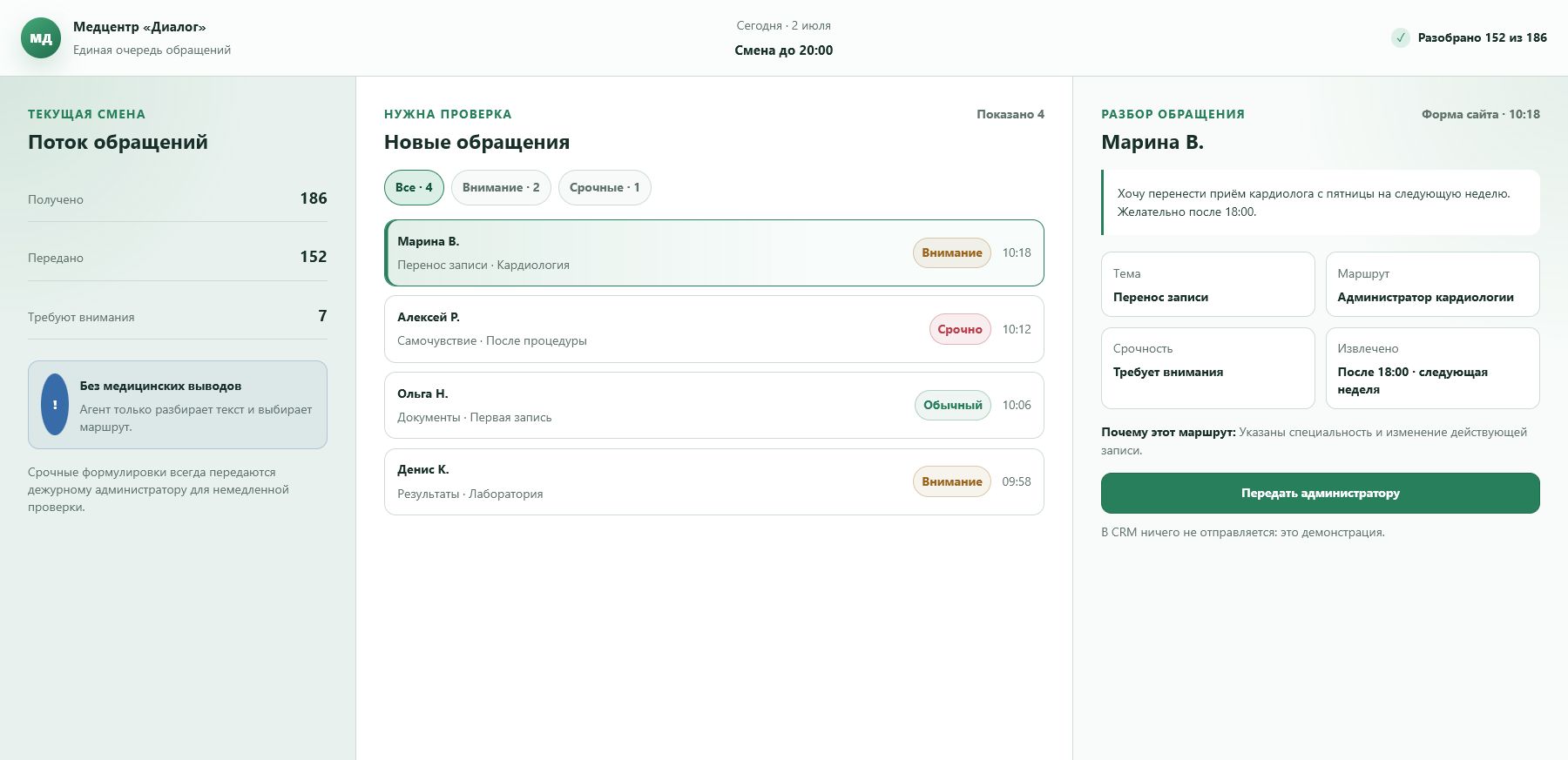
Task: Click the Показано 4 counter
Action: 1010,114
